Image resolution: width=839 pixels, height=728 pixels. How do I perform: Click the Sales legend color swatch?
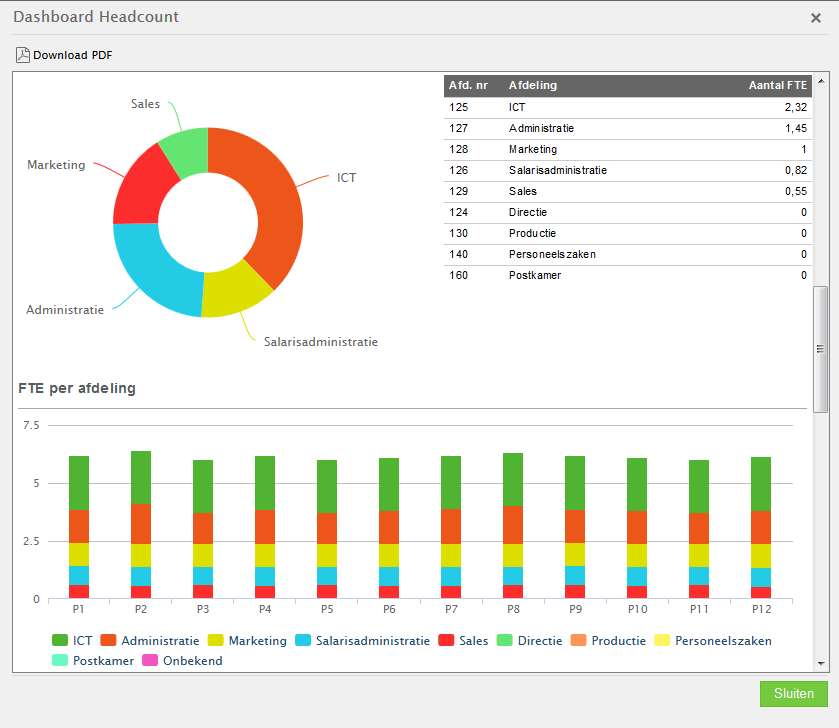tap(447, 640)
